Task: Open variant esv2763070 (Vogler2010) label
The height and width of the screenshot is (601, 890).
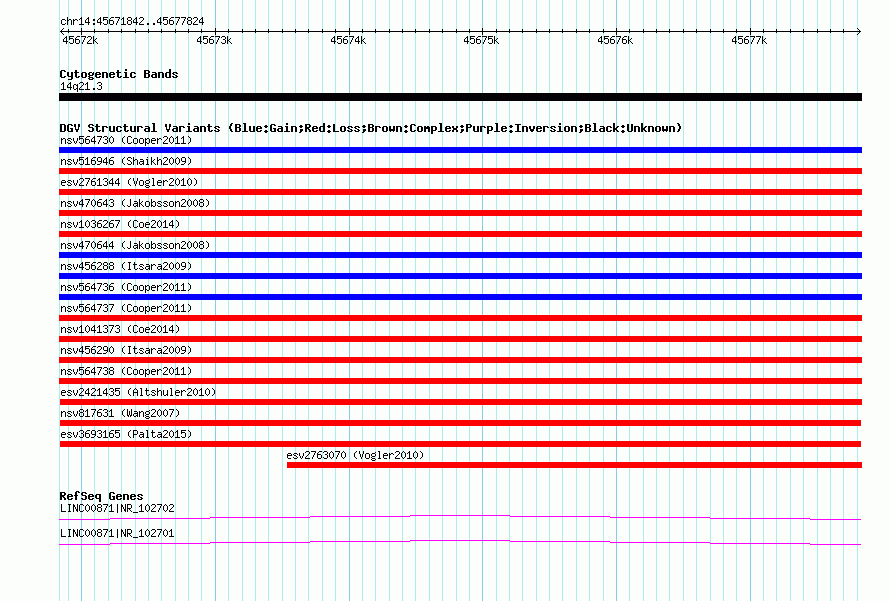Action: click(355, 455)
